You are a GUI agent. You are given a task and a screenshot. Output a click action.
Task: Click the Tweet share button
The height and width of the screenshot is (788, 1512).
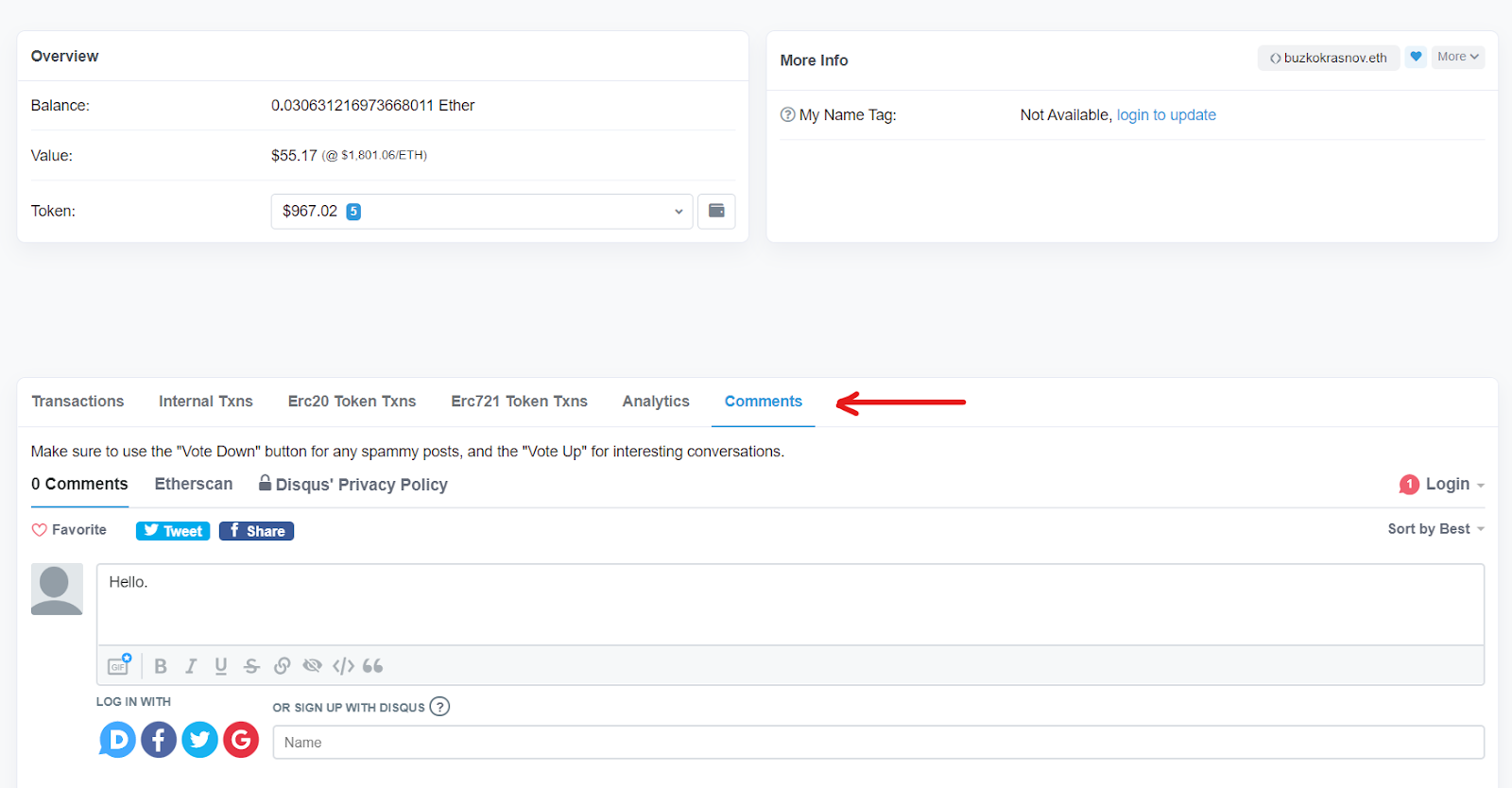coord(173,531)
